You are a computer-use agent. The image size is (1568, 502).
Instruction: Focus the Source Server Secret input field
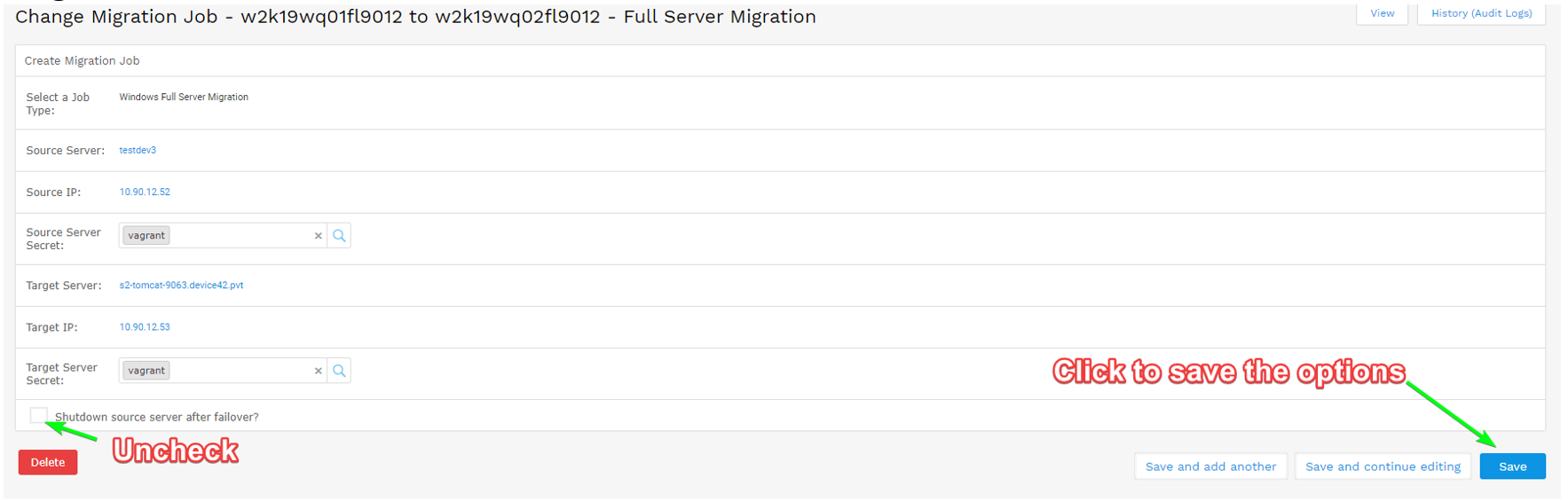tap(240, 236)
